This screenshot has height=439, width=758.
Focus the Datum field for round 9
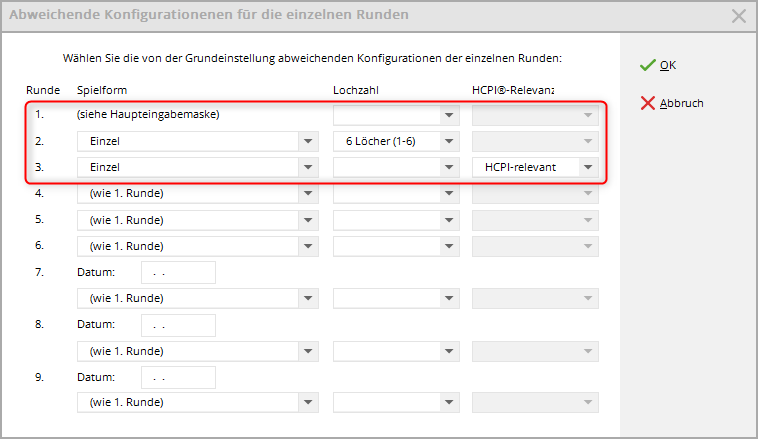click(179, 377)
